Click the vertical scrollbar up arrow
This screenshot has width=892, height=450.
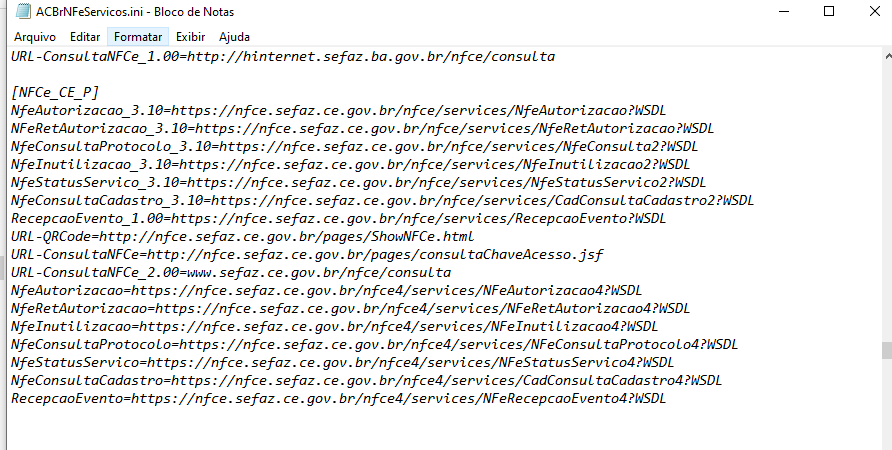point(887,56)
